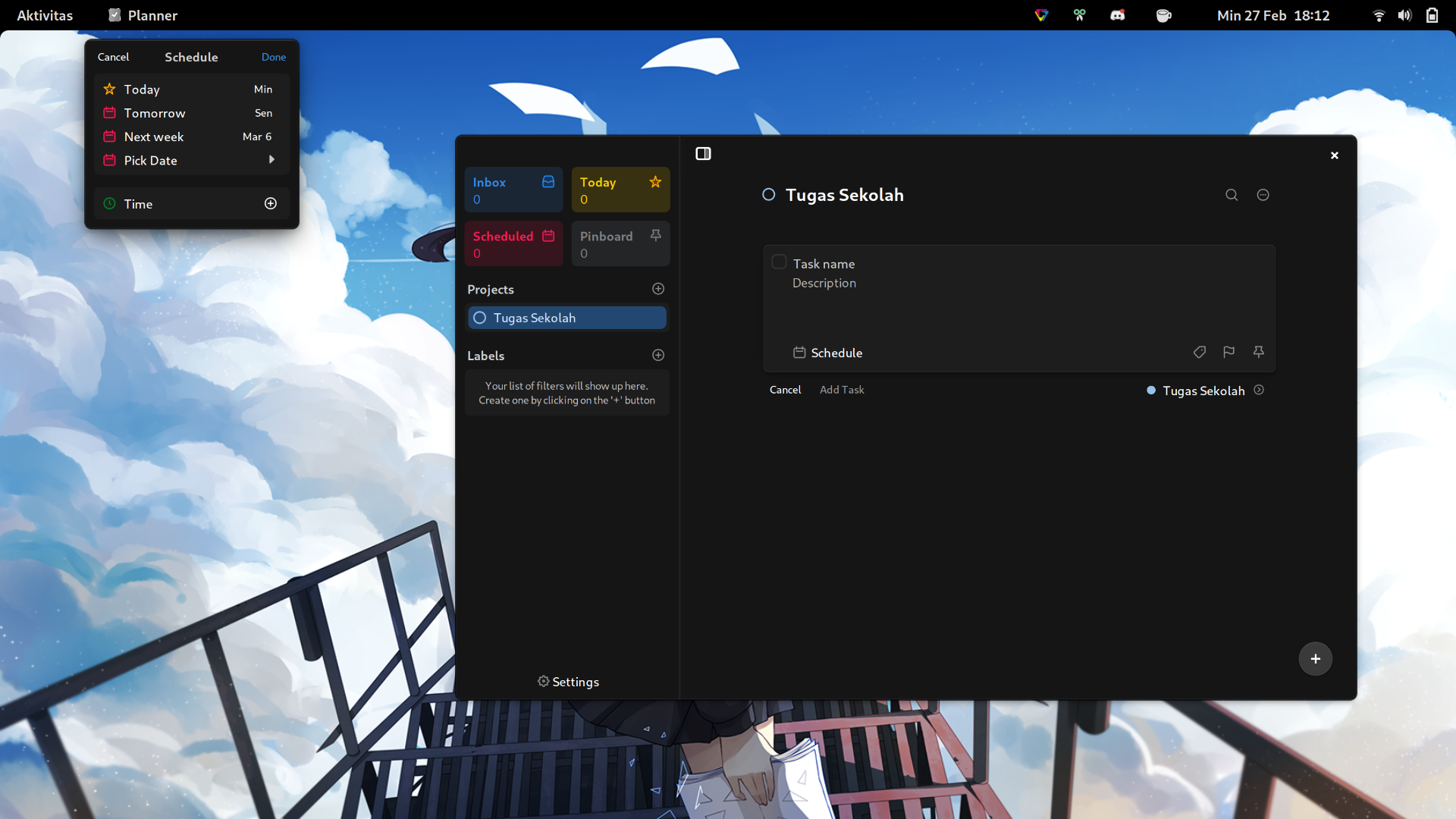Pin the new task using the pin icon
The height and width of the screenshot is (819, 1456).
pos(1258,352)
